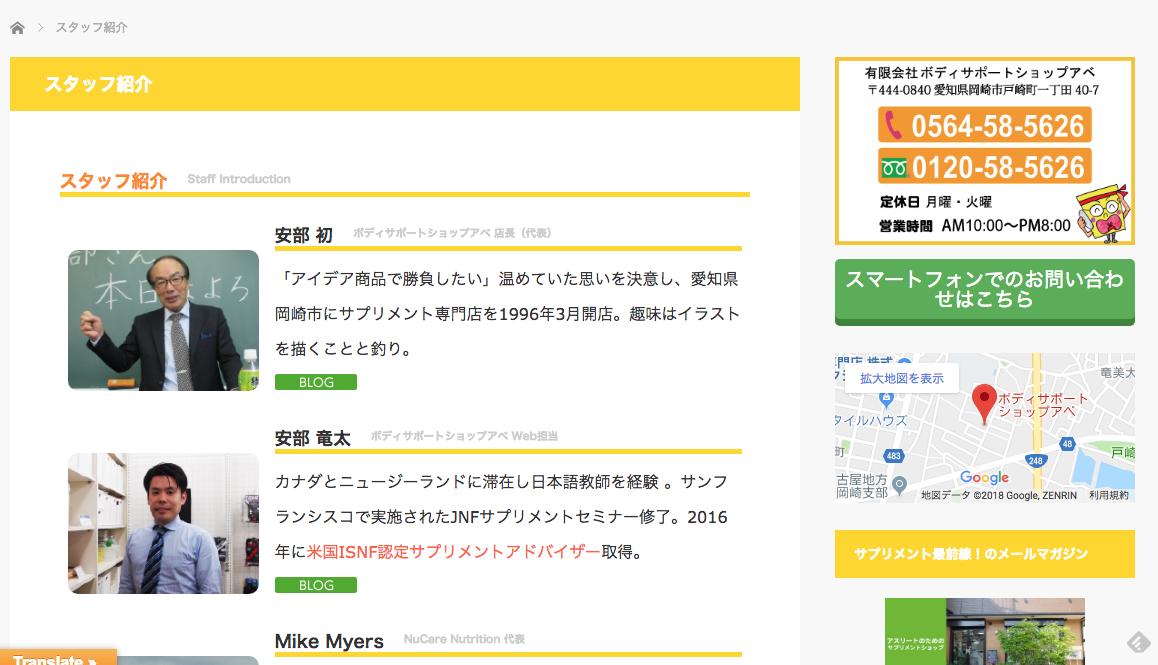Click the photo of 安部 竜太
The width and height of the screenshot is (1158, 665).
pyautogui.click(x=163, y=523)
